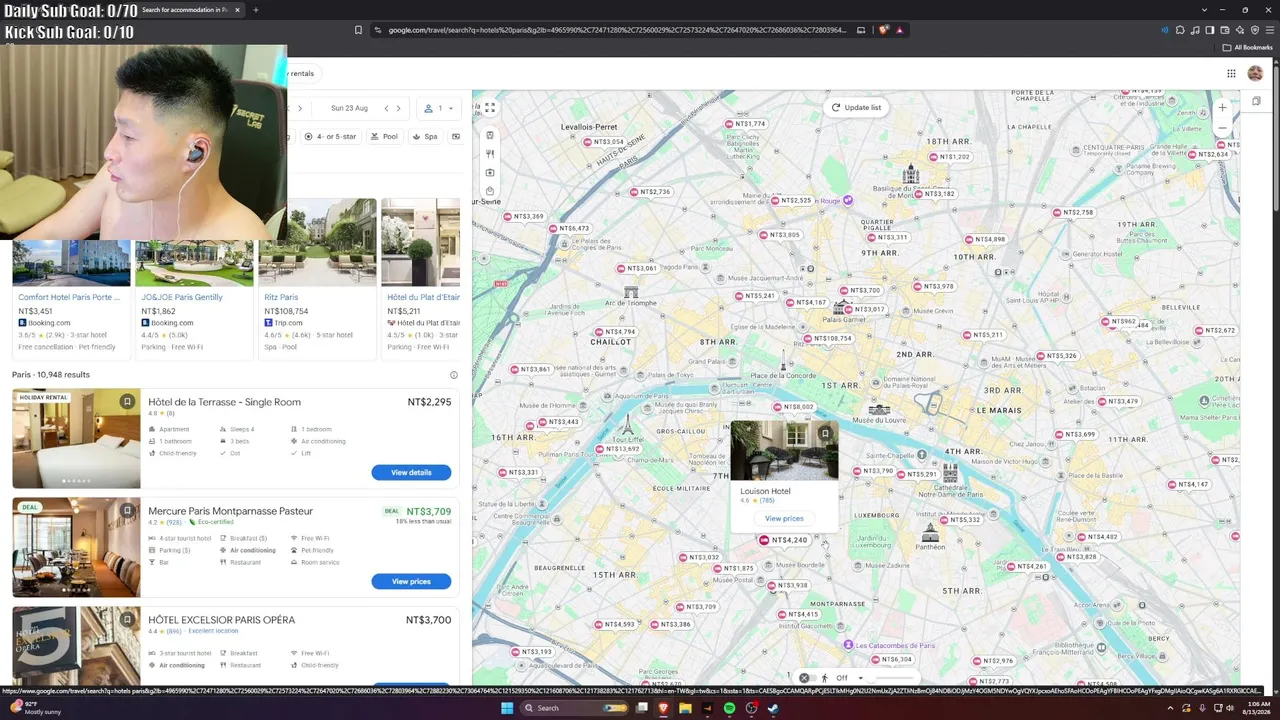This screenshot has width=1280, height=720.
Task: Show transit options on the map
Action: [x=490, y=135]
